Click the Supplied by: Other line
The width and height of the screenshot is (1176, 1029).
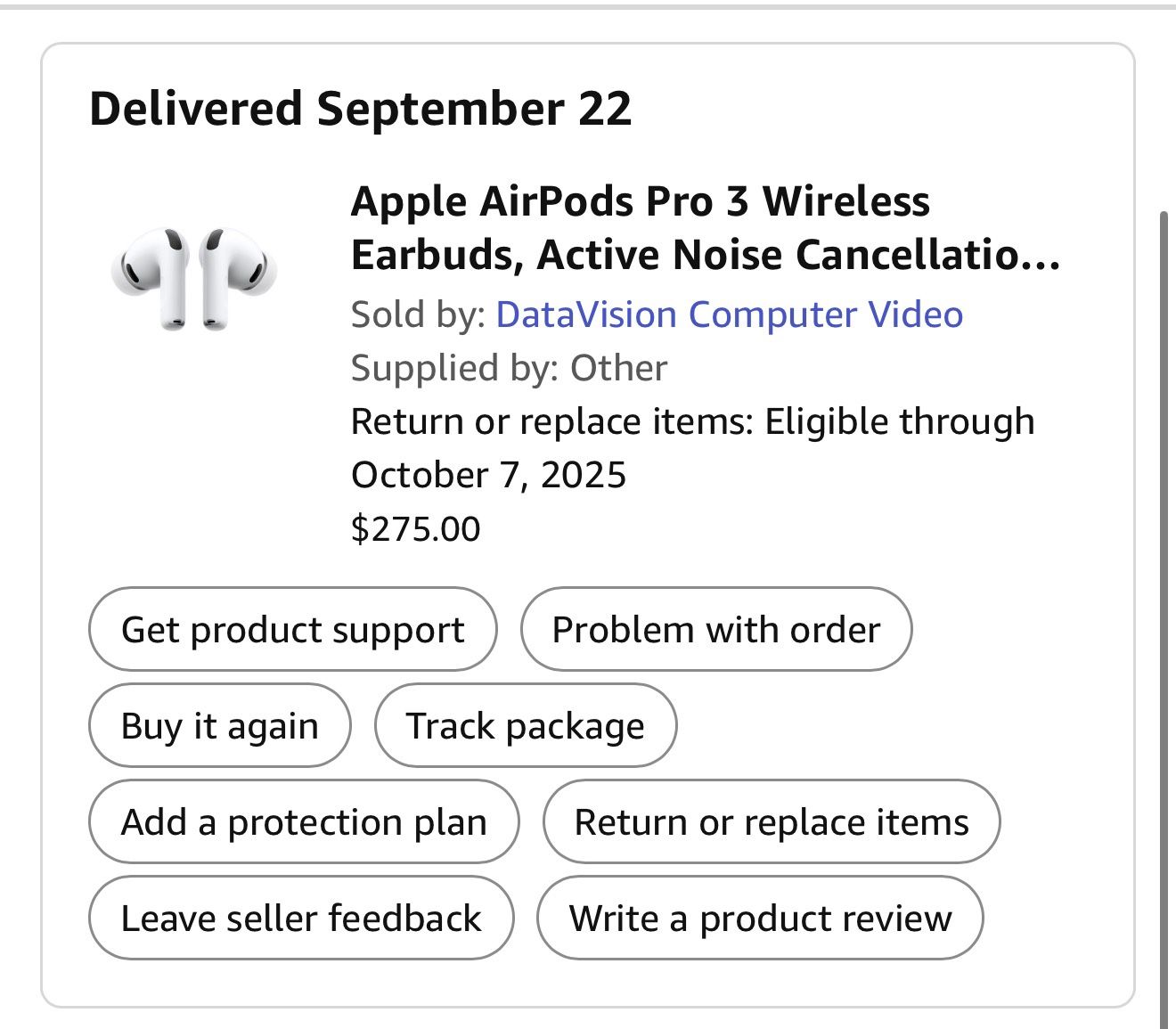[509, 368]
